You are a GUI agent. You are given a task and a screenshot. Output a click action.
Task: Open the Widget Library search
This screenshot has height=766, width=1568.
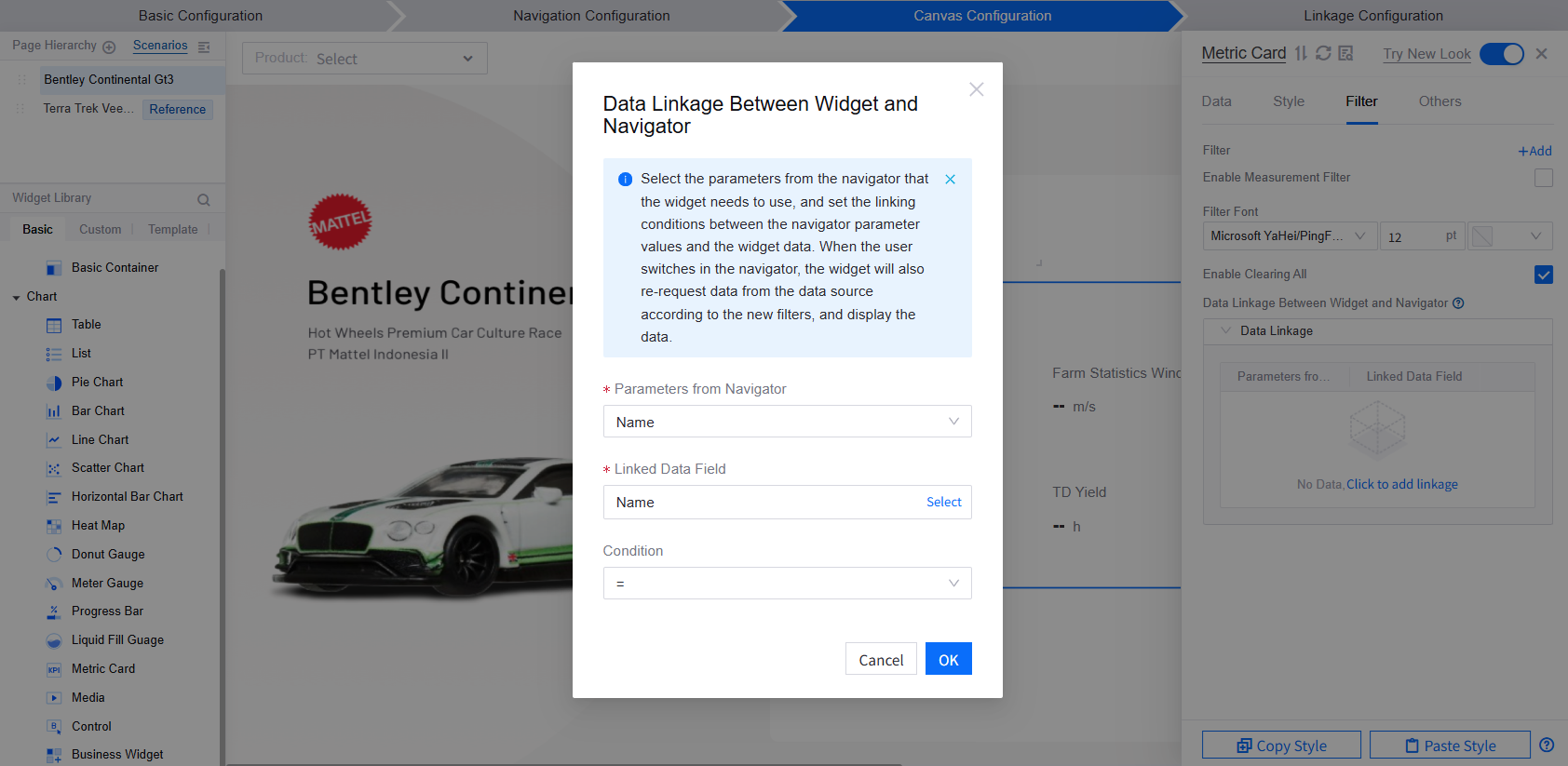[203, 199]
